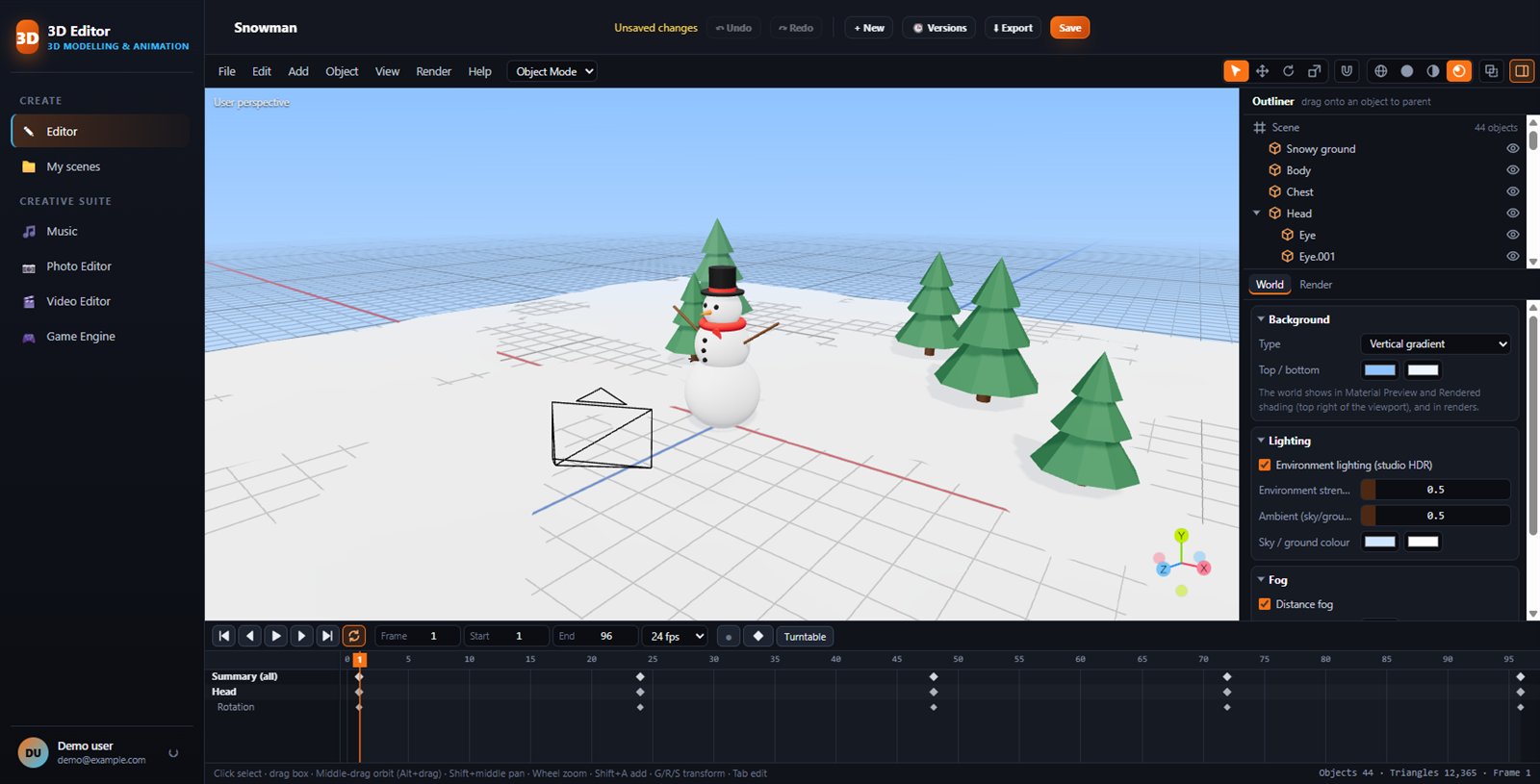Toggle the side panel layout icon
The image size is (1540, 784).
pyautogui.click(x=1522, y=71)
